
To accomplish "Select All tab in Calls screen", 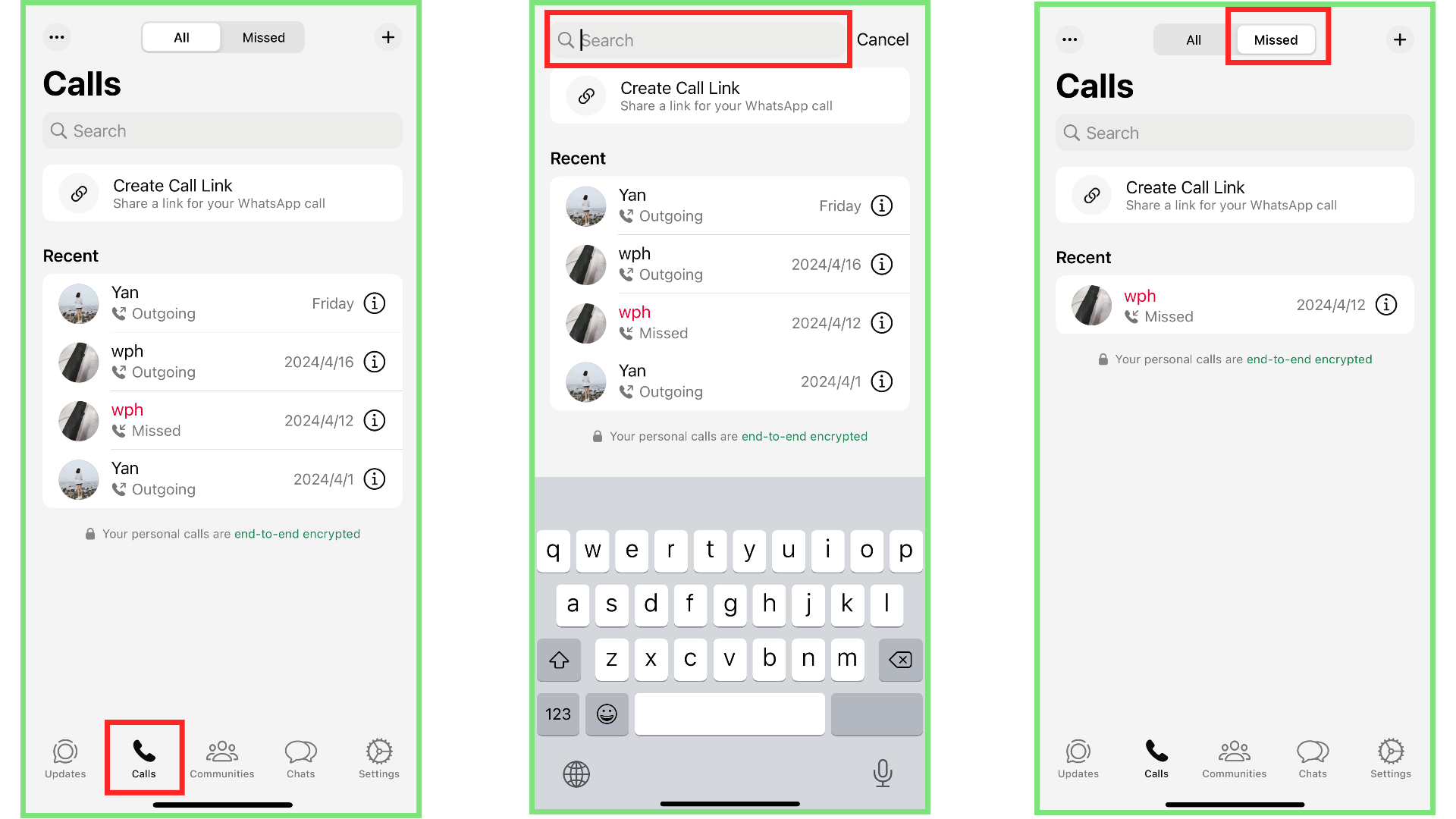I will coord(181,37).
